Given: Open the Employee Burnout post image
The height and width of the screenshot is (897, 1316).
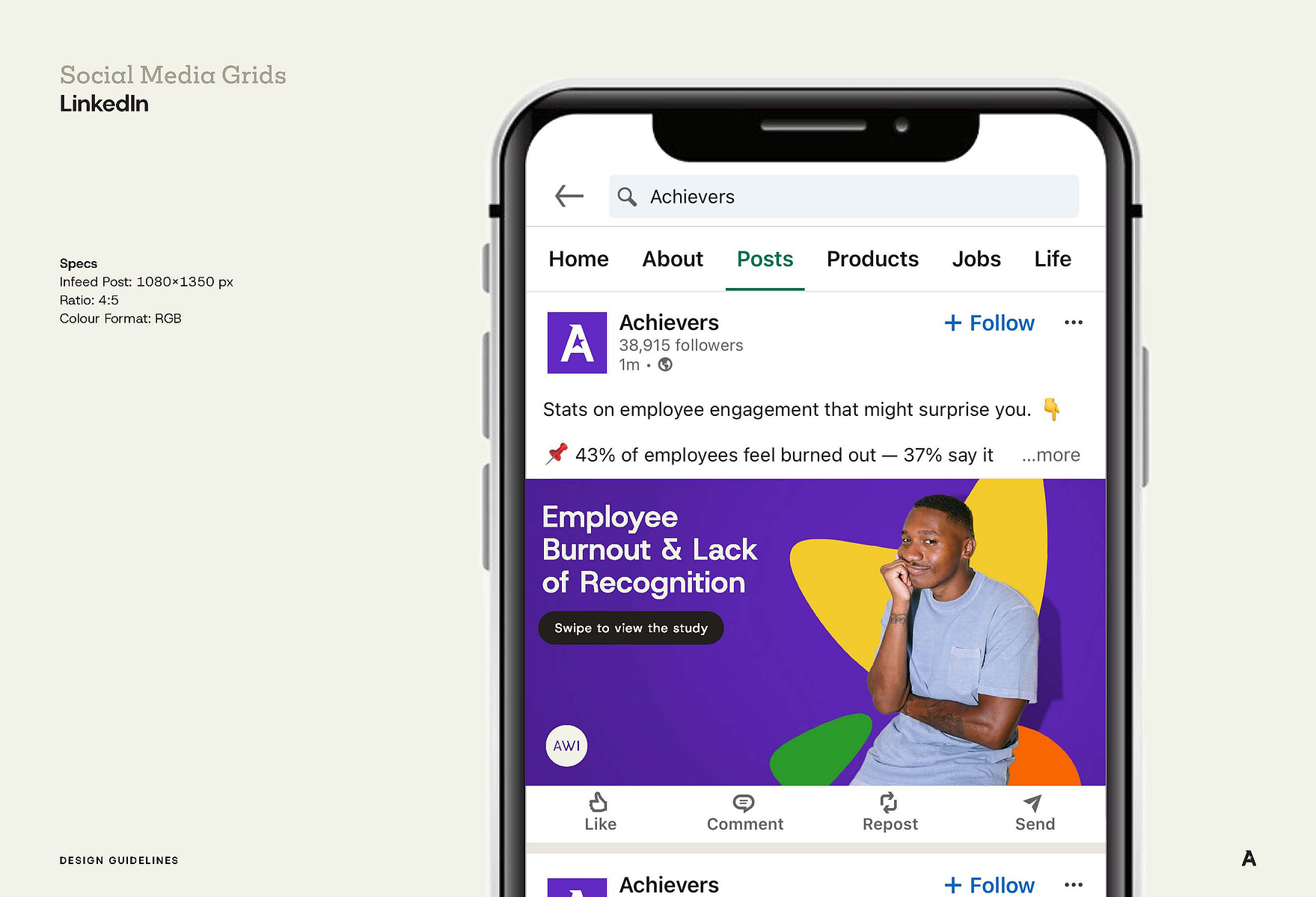Looking at the screenshot, I should pyautogui.click(x=815, y=632).
